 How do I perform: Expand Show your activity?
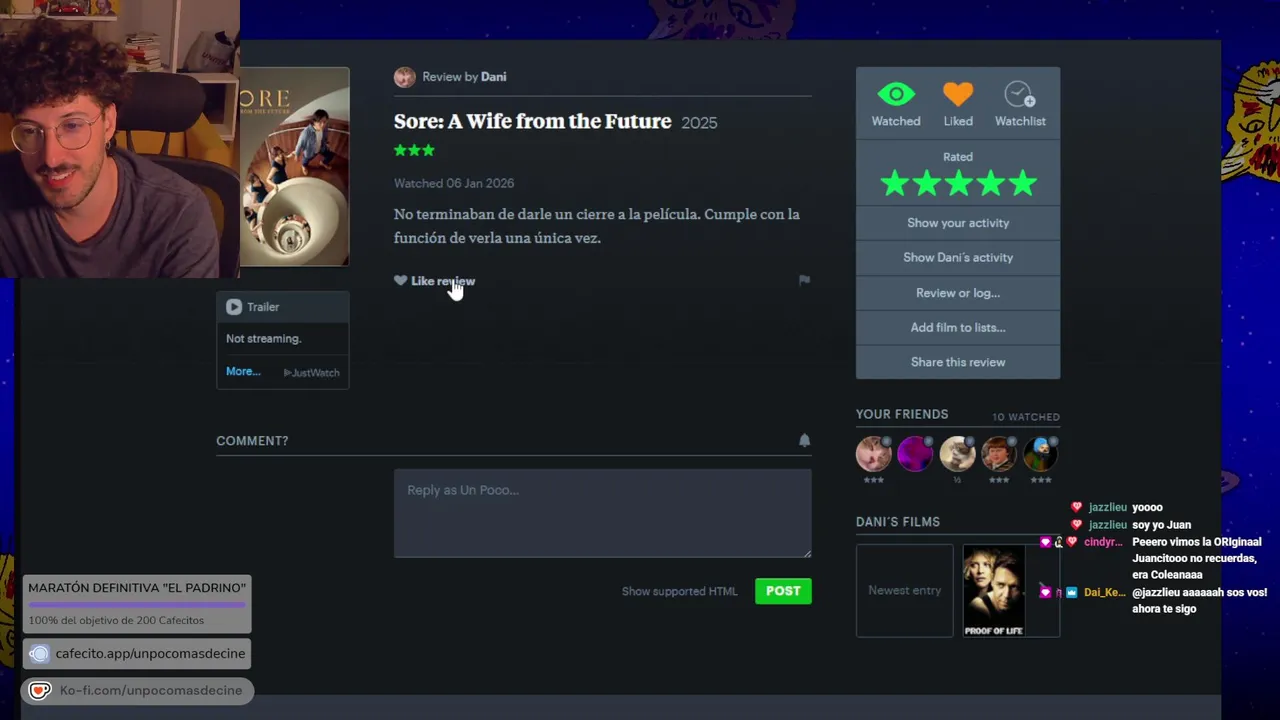(958, 223)
